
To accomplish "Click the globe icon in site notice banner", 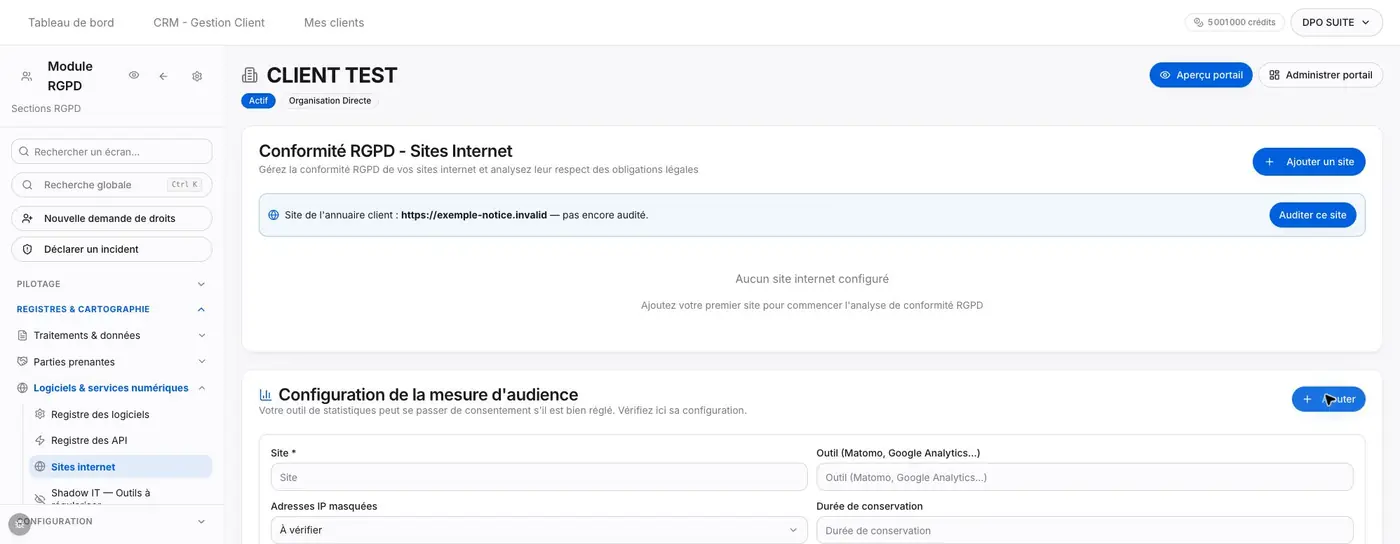I will tap(274, 215).
